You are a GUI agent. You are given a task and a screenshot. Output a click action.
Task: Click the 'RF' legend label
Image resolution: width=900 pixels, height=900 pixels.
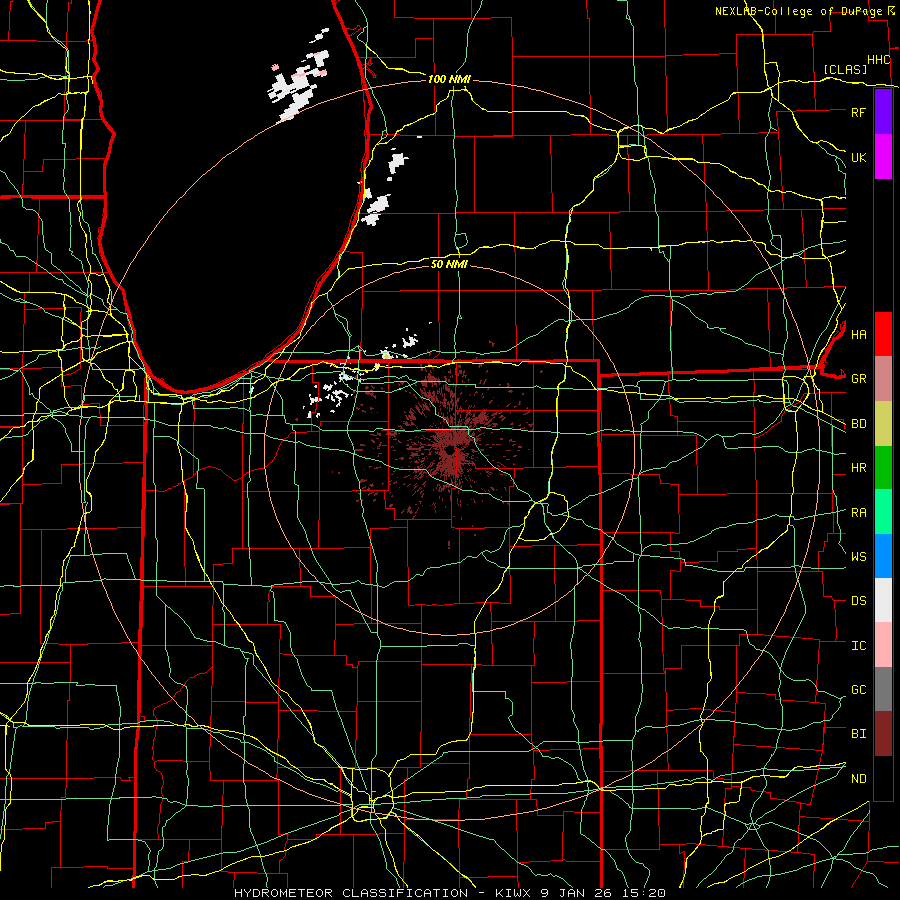pyautogui.click(x=858, y=112)
